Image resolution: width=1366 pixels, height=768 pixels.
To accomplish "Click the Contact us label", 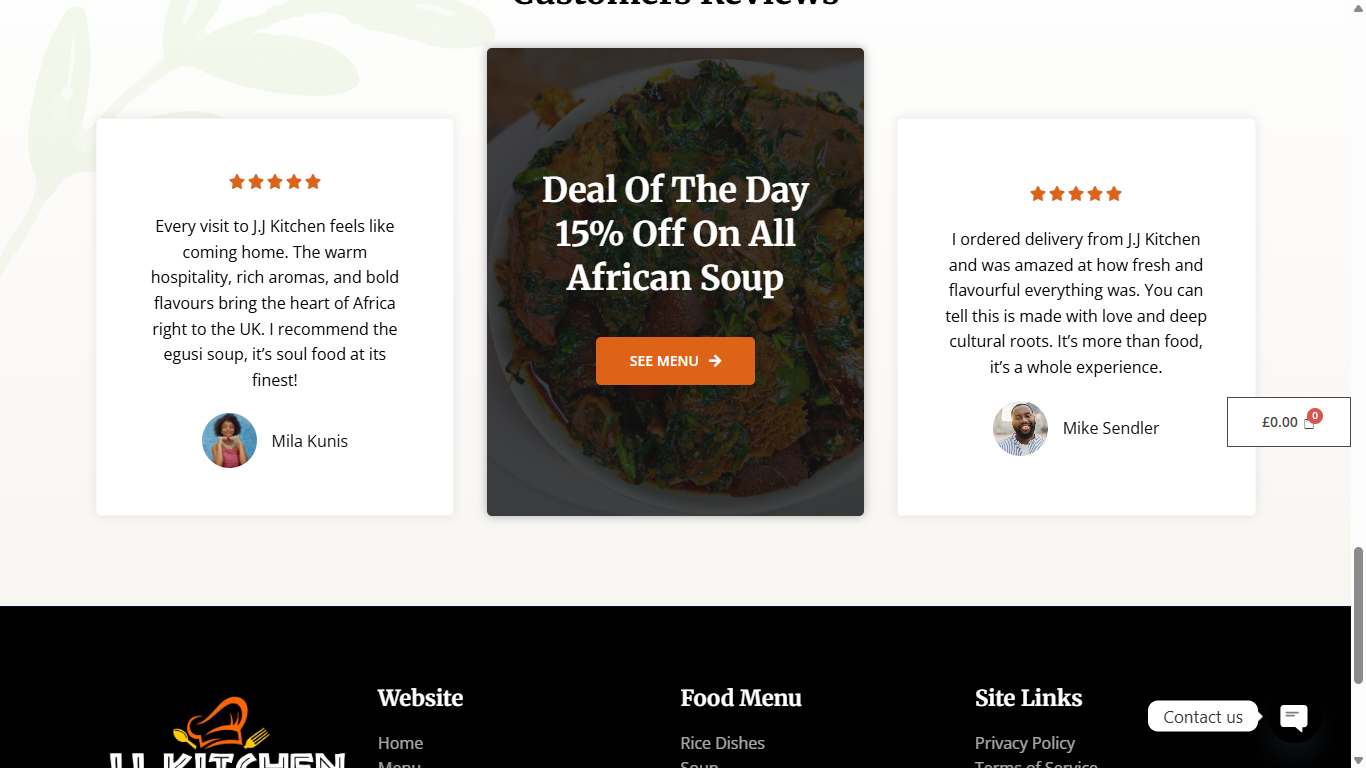I will (x=1202, y=717).
